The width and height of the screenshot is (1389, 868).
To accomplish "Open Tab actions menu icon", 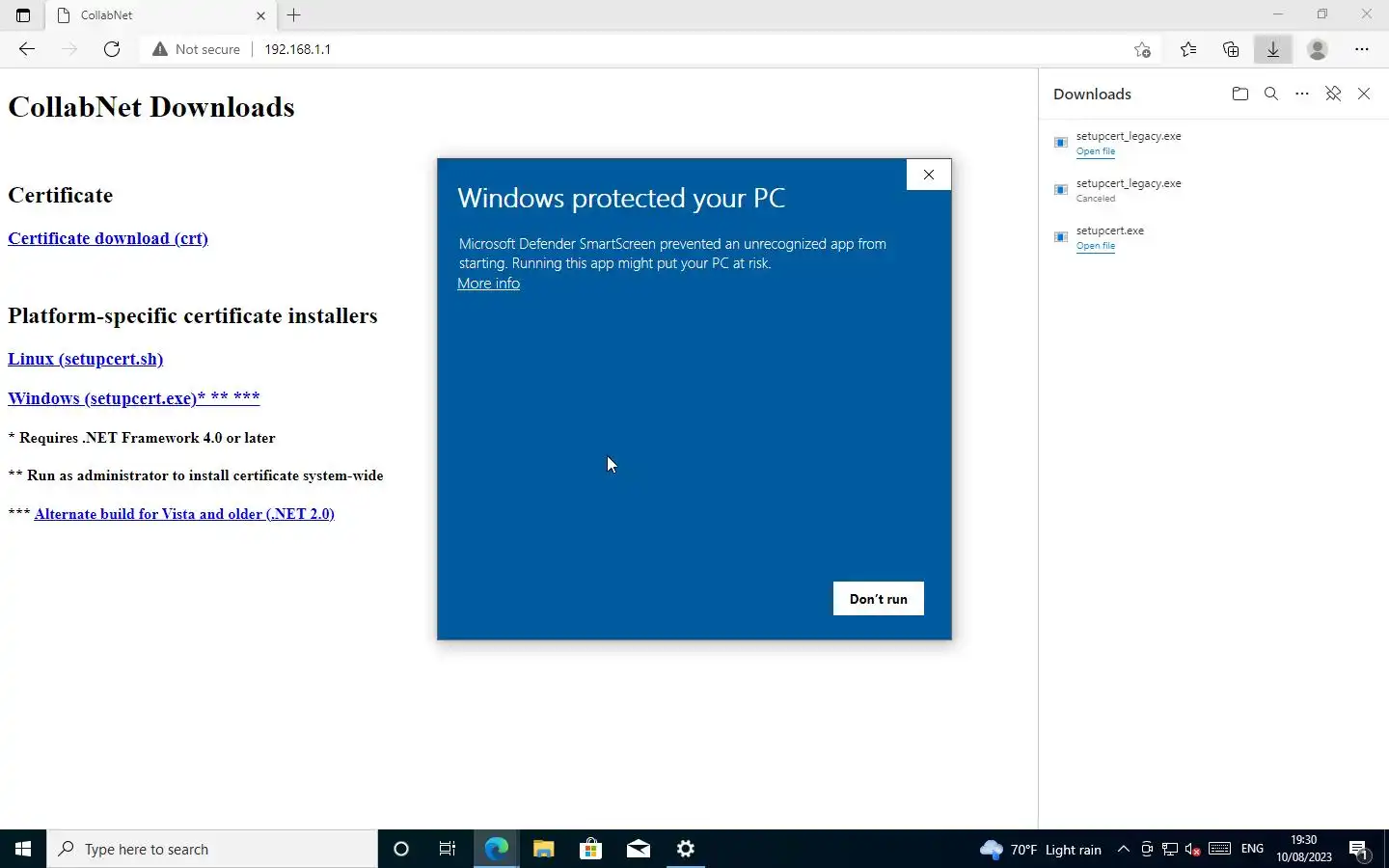I will click(23, 15).
